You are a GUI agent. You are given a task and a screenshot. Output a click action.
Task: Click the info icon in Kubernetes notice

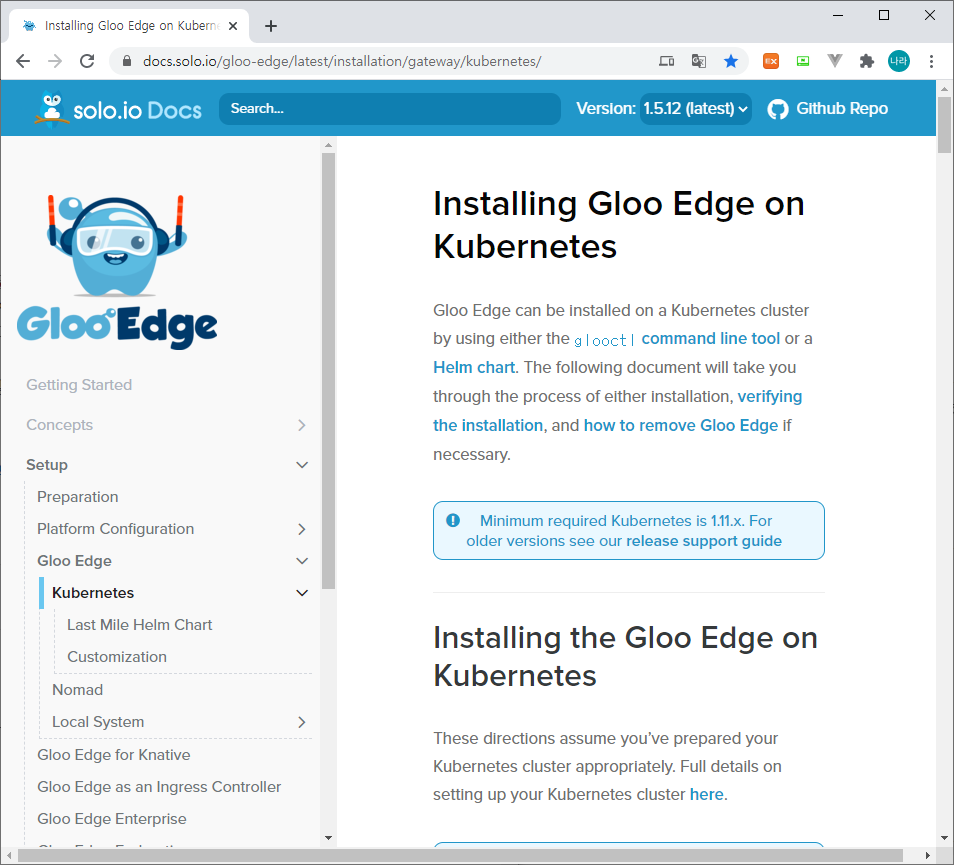(453, 520)
